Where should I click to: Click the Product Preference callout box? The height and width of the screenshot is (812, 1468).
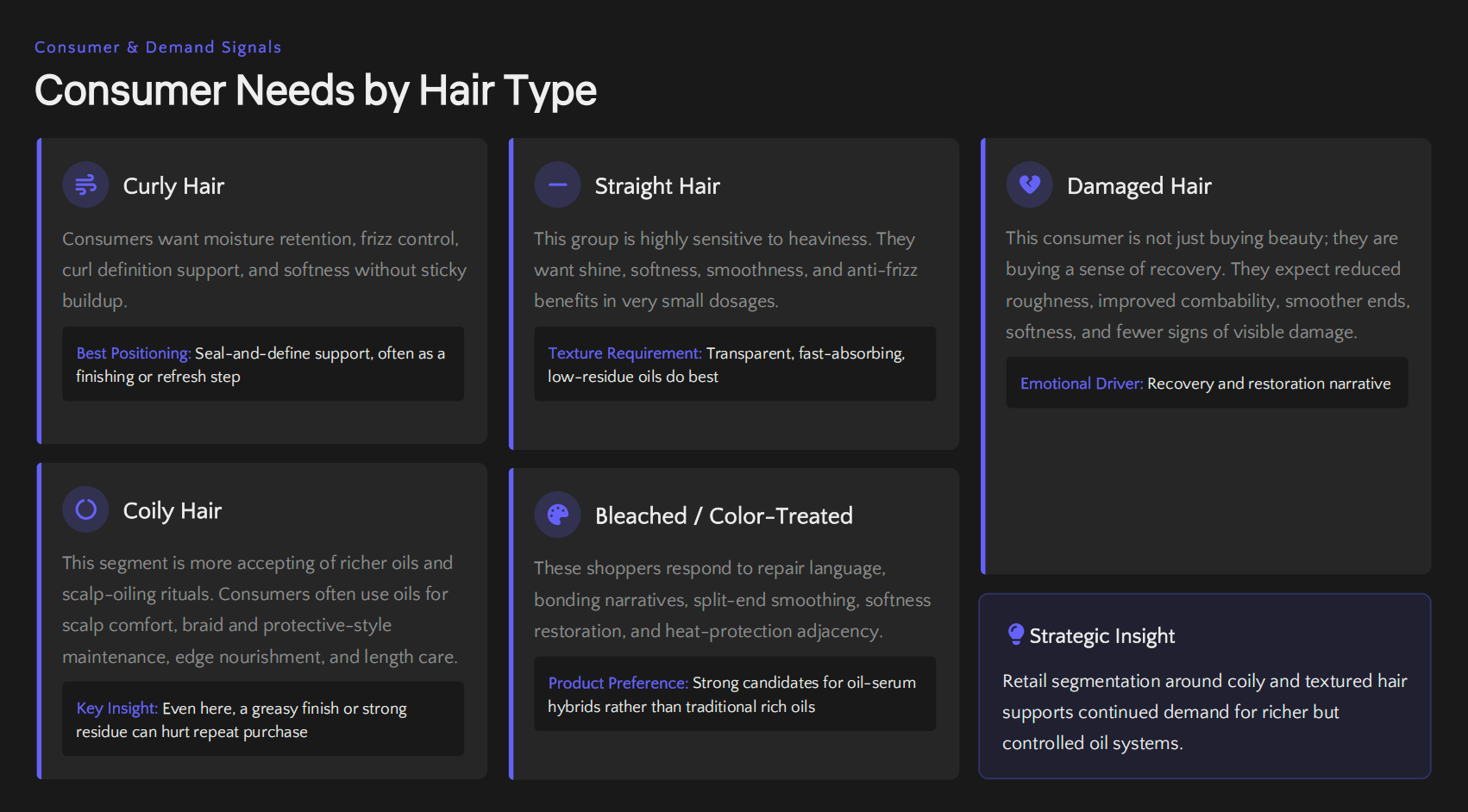click(x=734, y=695)
